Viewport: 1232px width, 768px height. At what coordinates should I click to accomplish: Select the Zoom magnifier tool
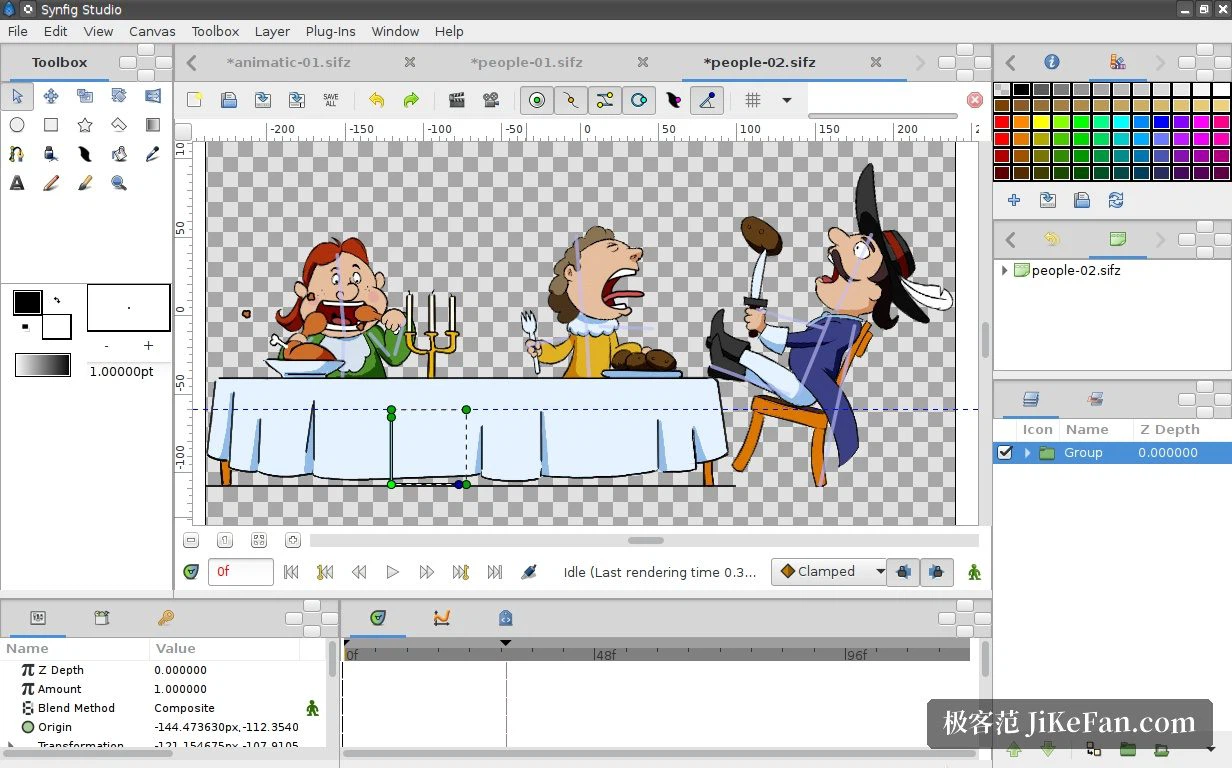point(119,183)
